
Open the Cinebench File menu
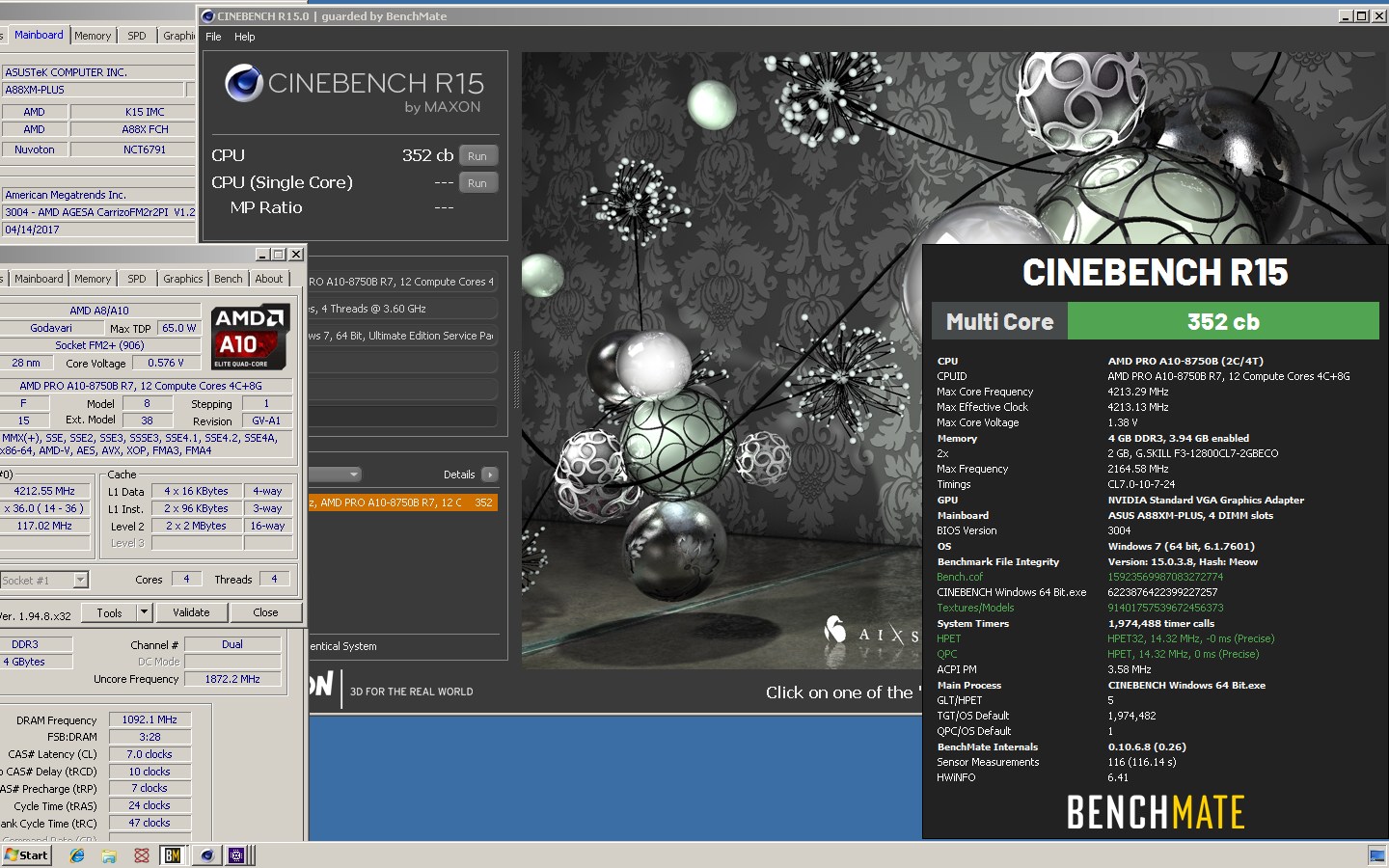[213, 37]
